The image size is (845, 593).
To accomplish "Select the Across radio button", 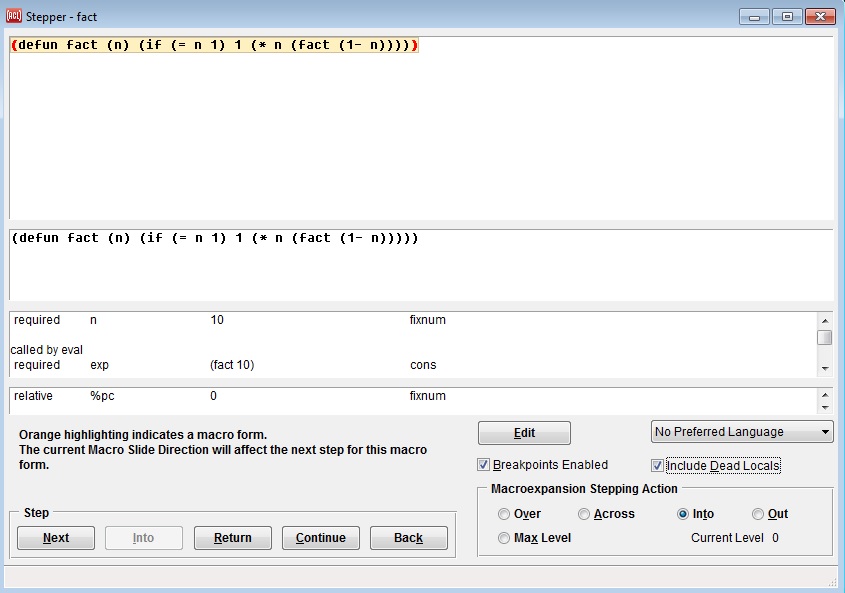I will pyautogui.click(x=584, y=514).
